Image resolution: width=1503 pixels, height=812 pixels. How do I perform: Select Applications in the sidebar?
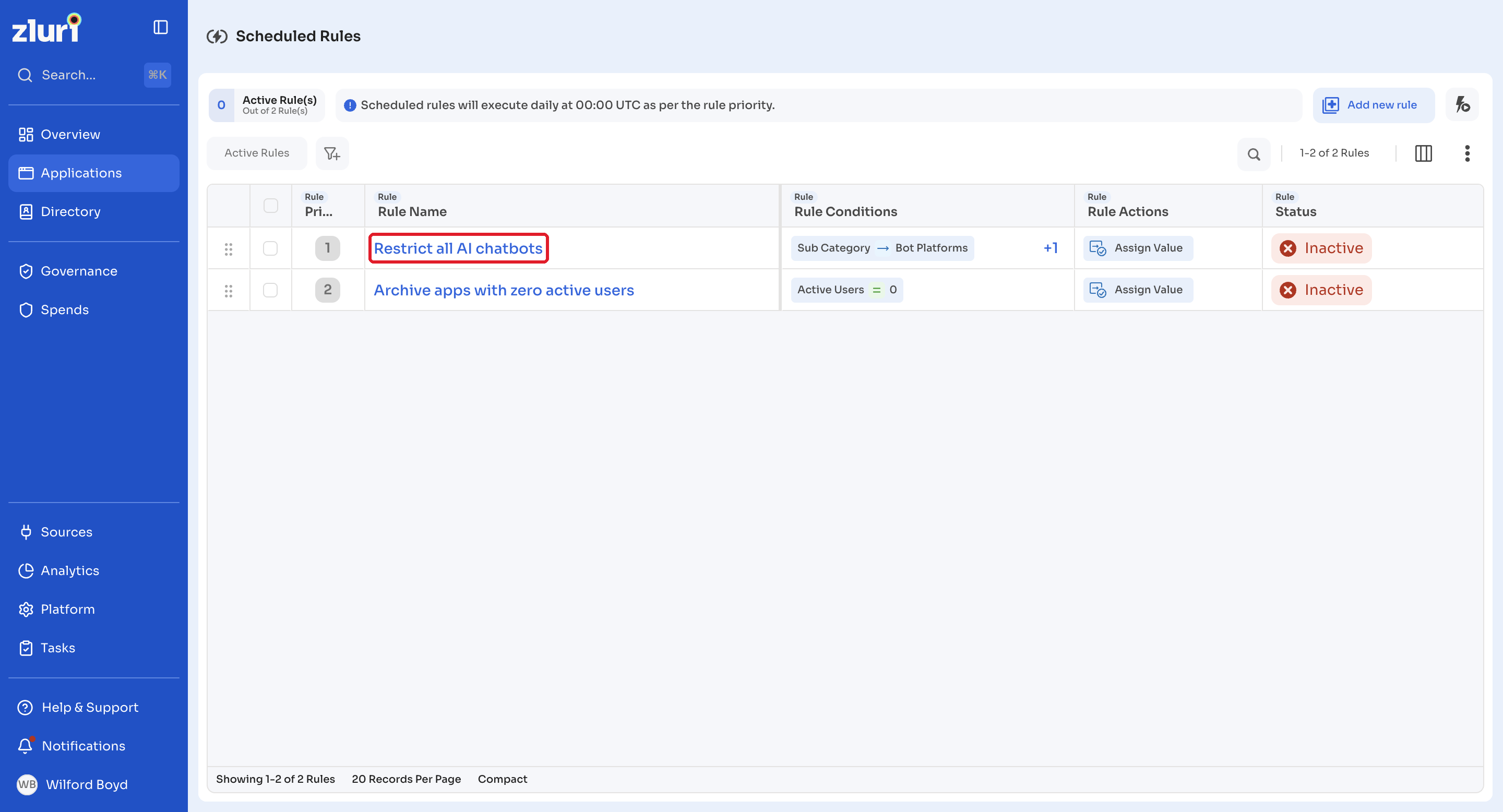pos(94,173)
